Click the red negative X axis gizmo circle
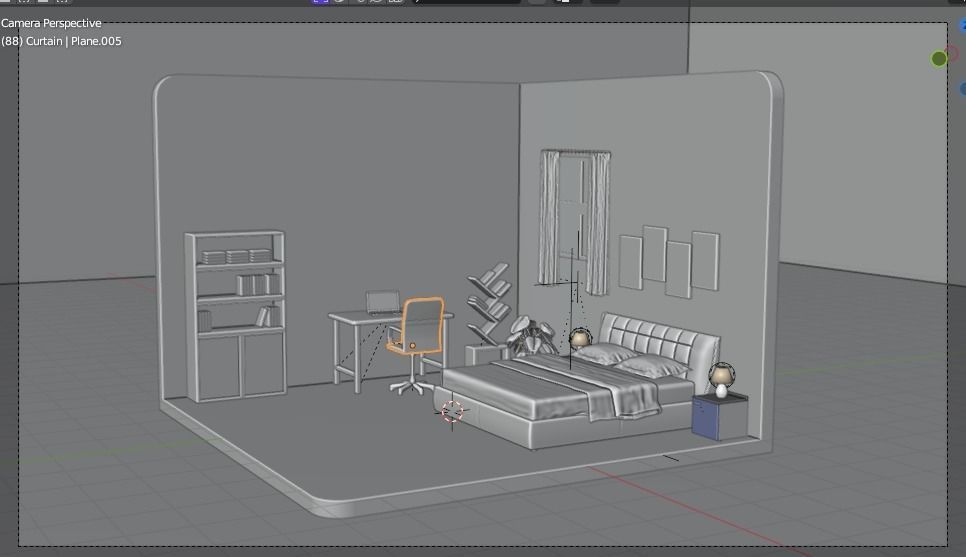The image size is (966, 557). 952,54
